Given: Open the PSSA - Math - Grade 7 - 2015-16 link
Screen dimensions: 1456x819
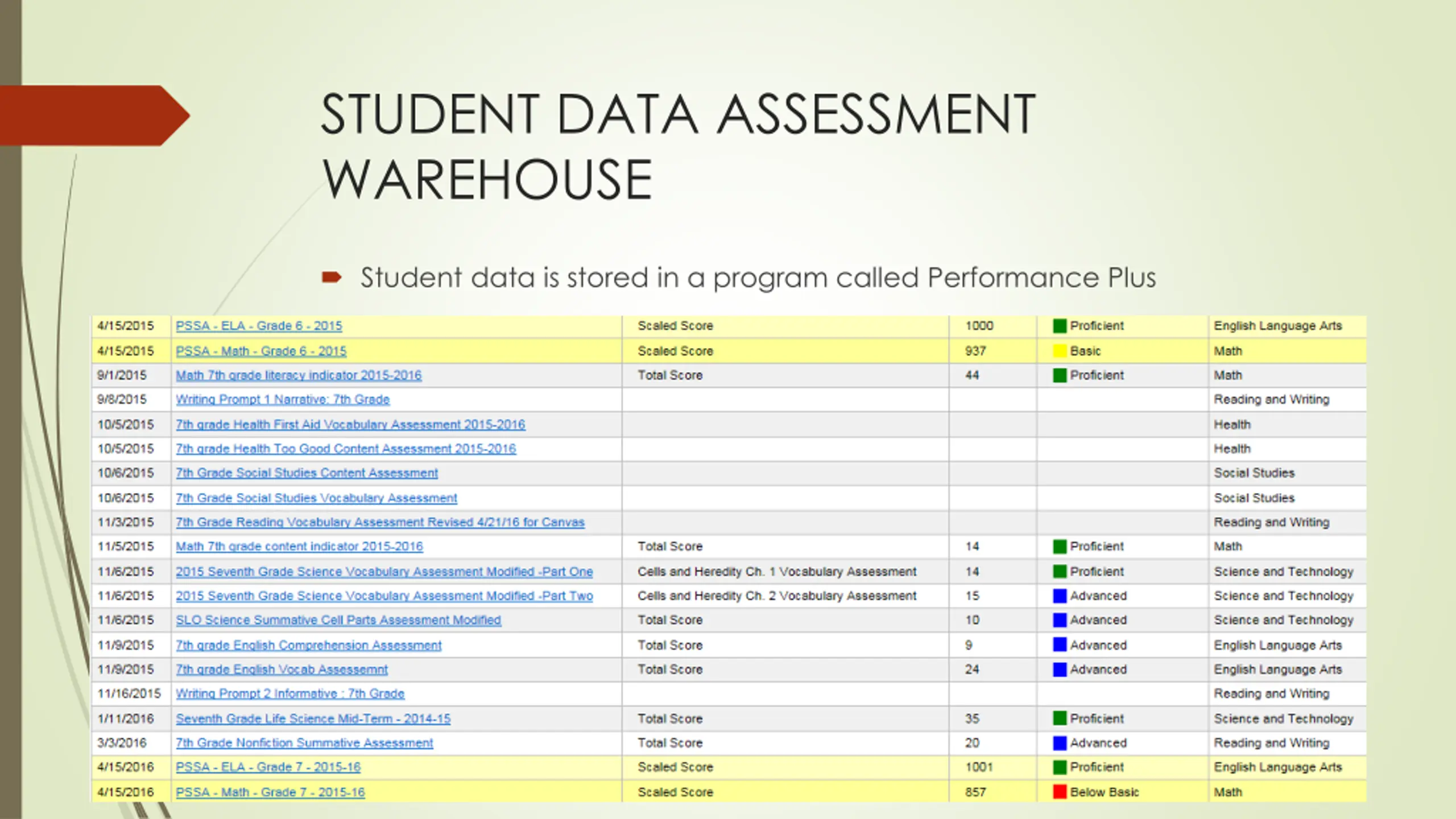Looking at the screenshot, I should 270,792.
